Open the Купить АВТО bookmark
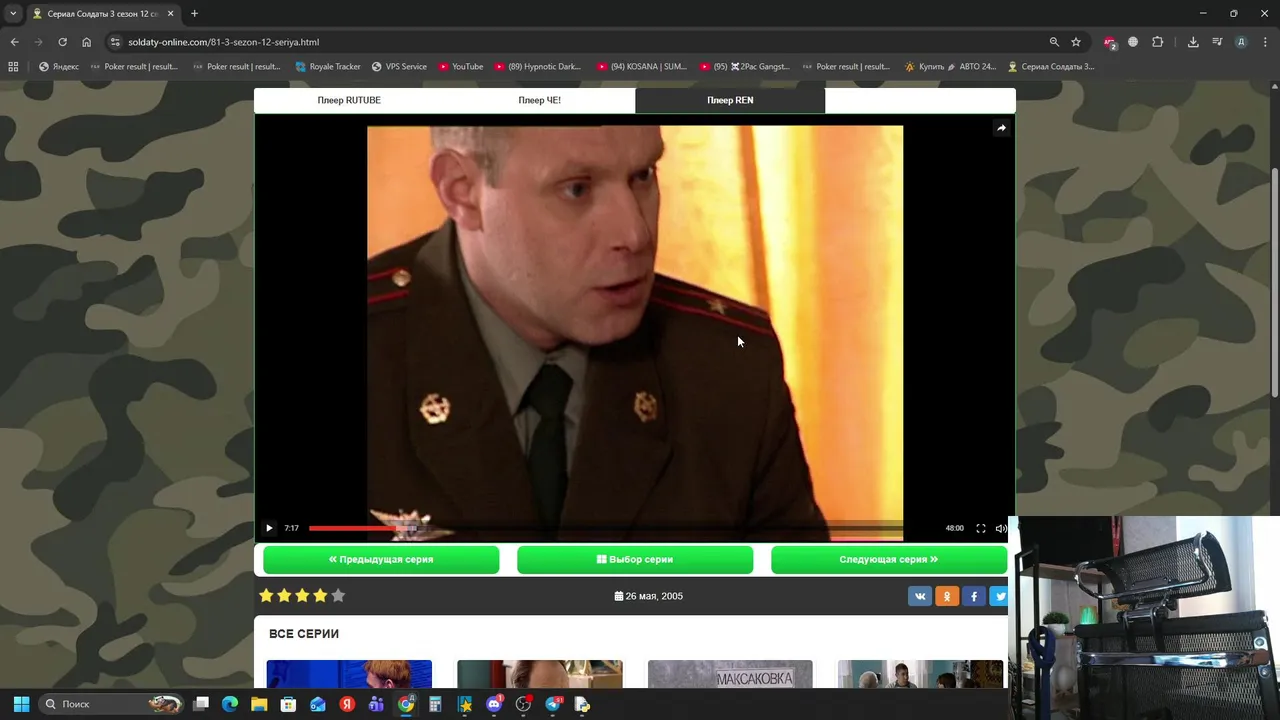This screenshot has height=720, width=1280. click(951, 67)
